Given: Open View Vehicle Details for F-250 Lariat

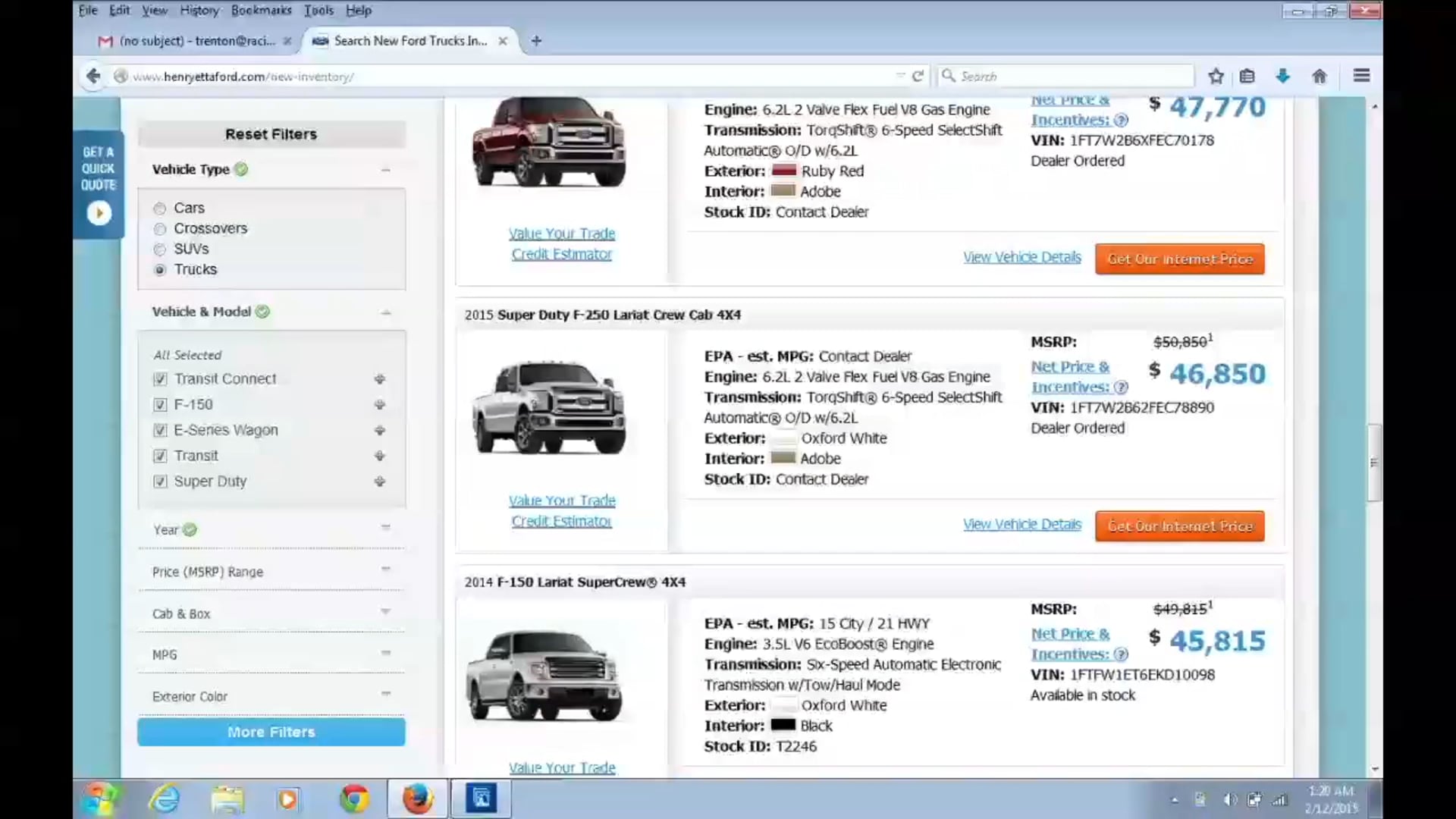Looking at the screenshot, I should point(1021,525).
